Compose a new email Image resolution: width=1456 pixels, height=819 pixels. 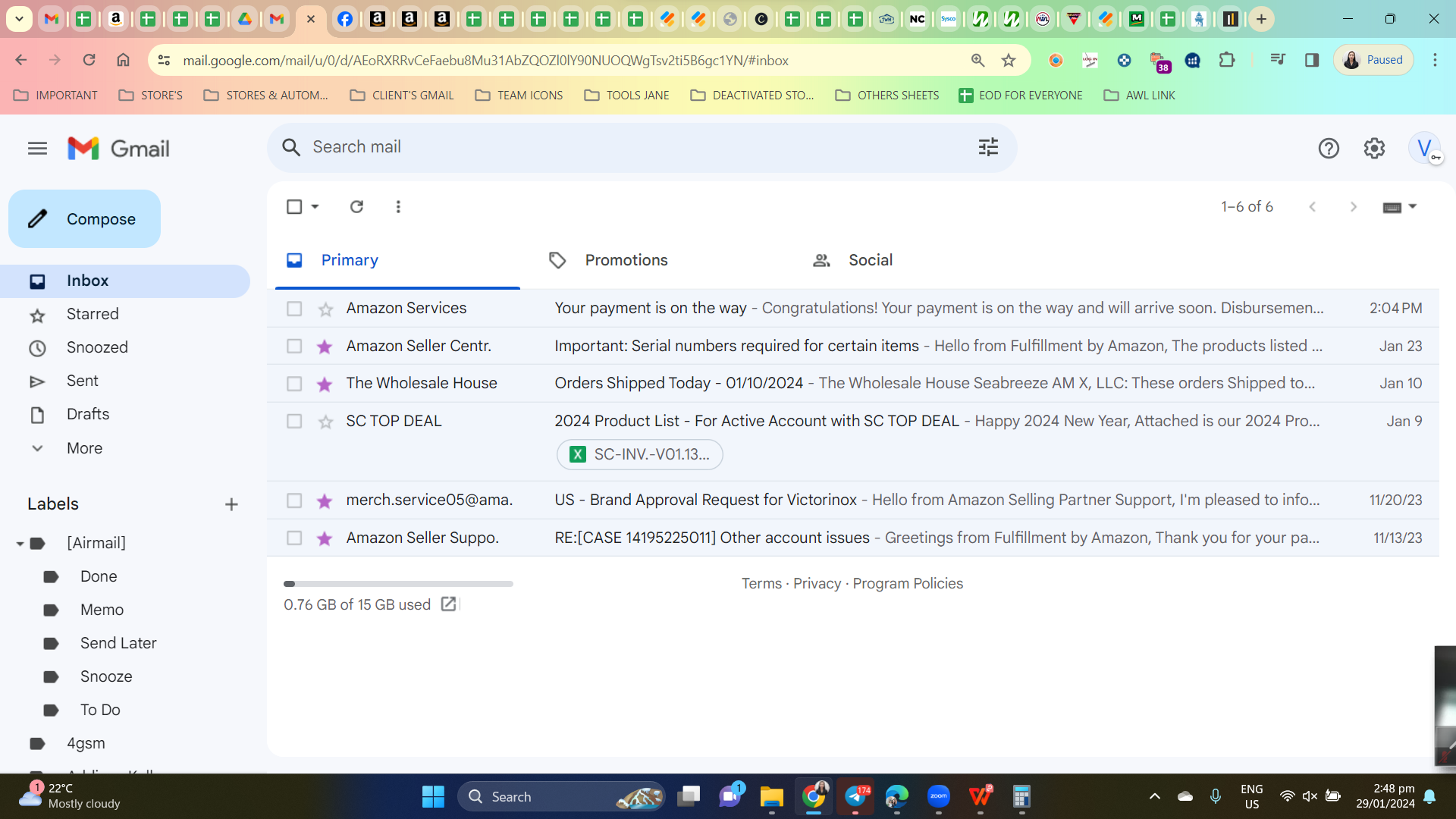click(85, 219)
